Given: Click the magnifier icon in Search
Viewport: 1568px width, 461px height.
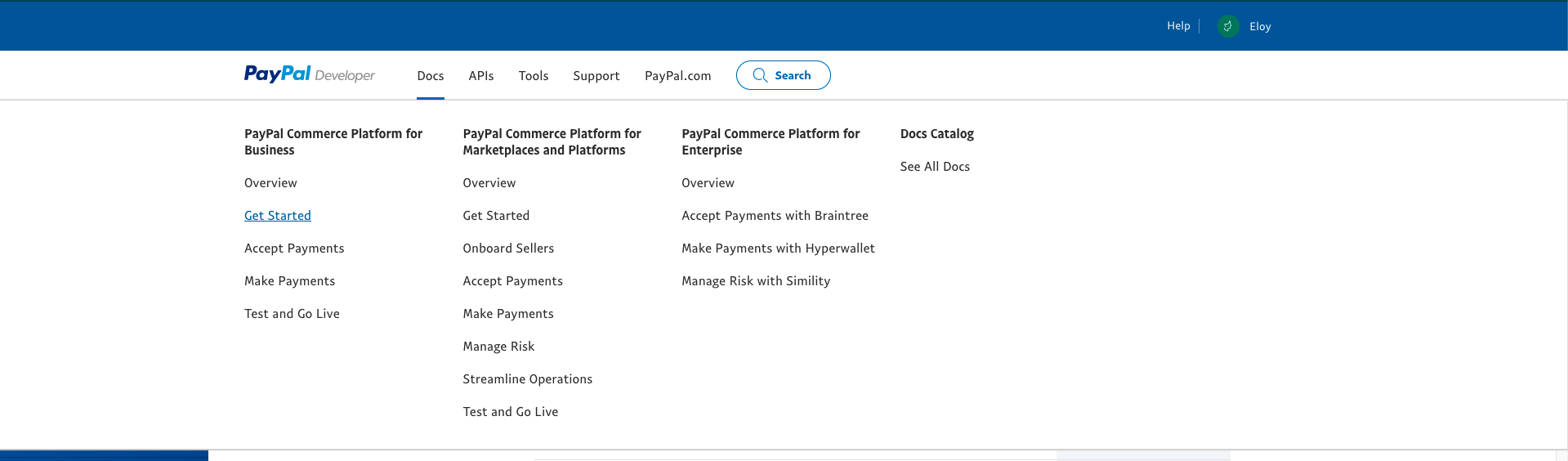Looking at the screenshot, I should click(x=760, y=75).
